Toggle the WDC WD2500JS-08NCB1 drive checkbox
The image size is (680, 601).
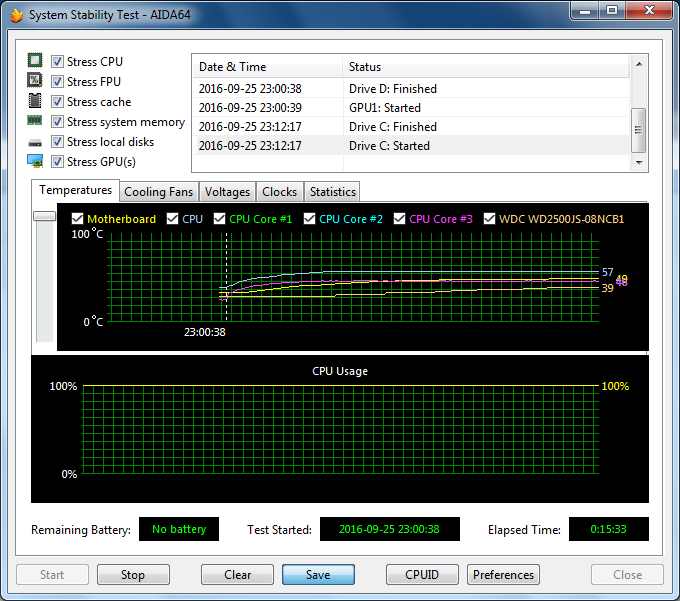click(x=490, y=219)
